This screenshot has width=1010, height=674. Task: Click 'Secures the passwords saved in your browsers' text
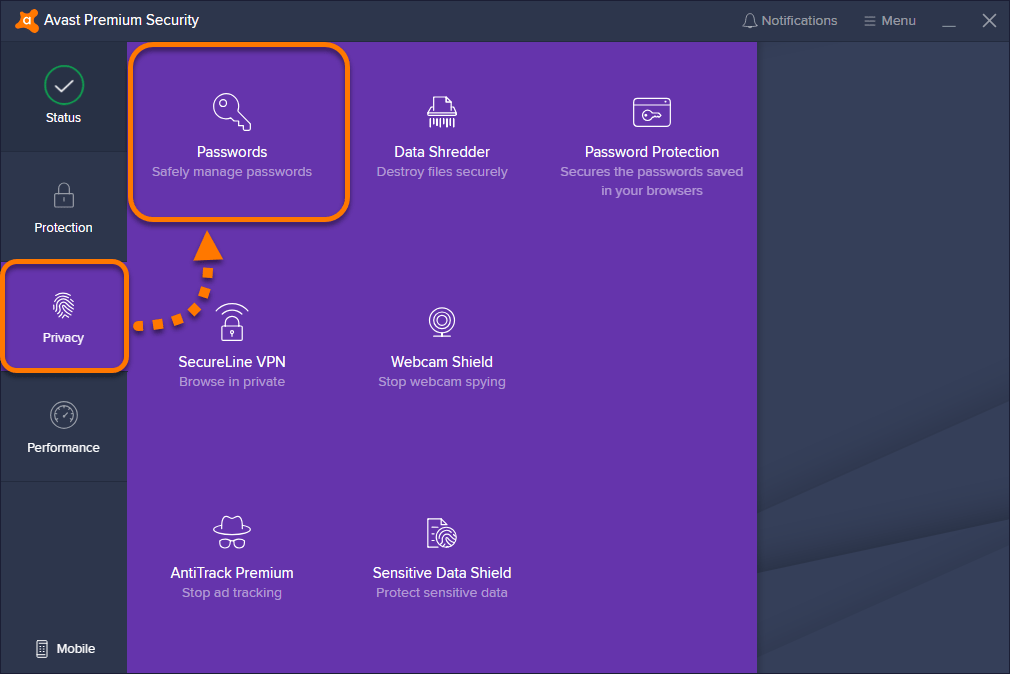pyautogui.click(x=652, y=181)
